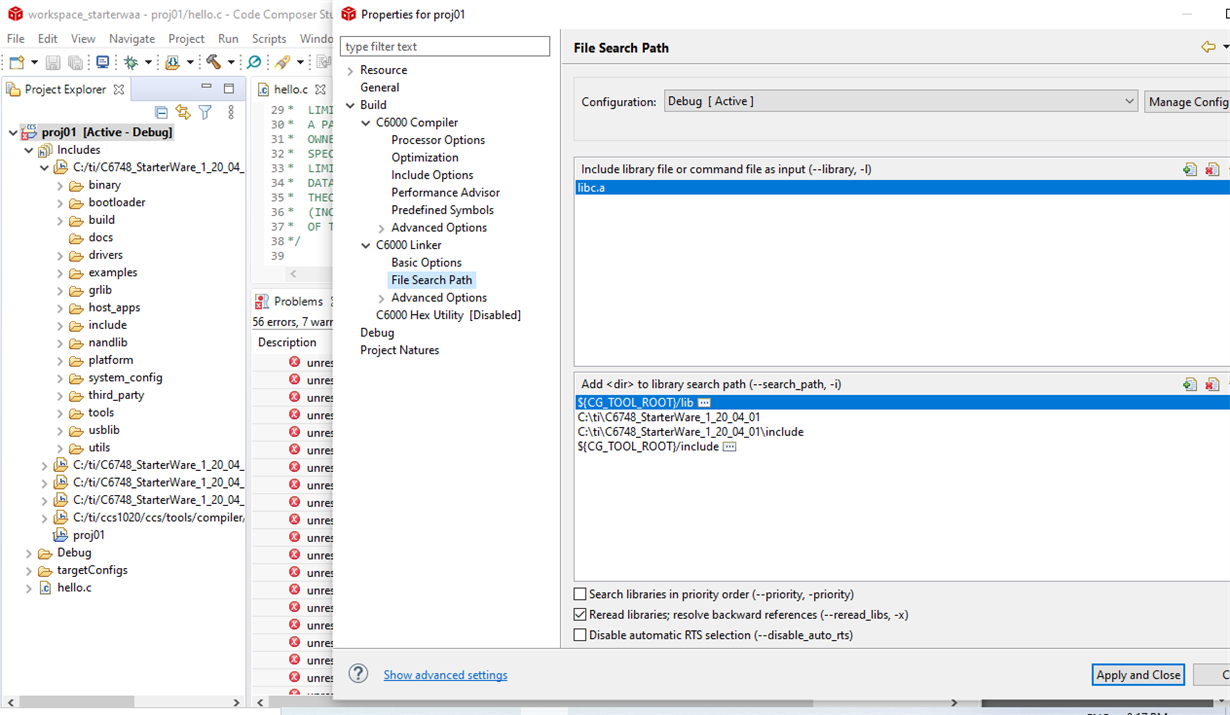
Task: Open the dropdown arrow beside the Build hammer icon
Action: pos(231,62)
